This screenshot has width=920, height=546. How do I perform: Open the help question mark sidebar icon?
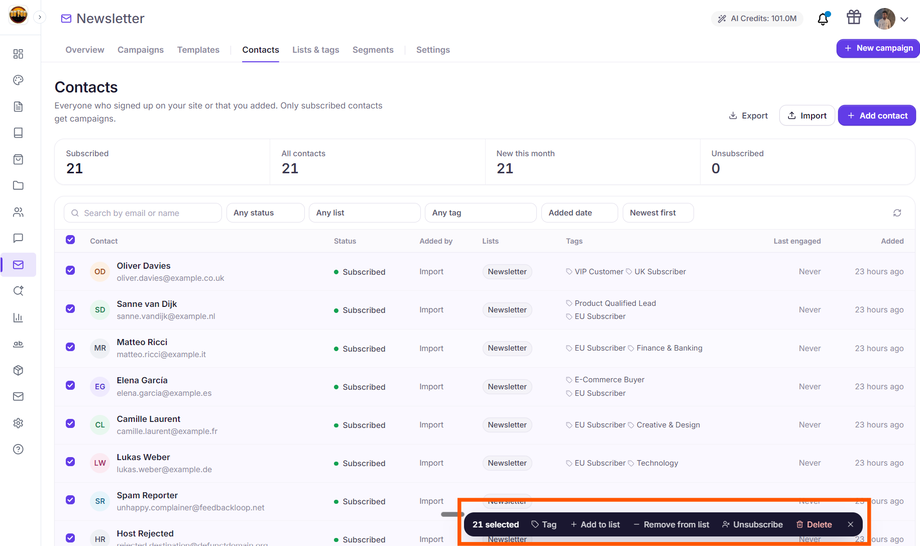[18, 449]
